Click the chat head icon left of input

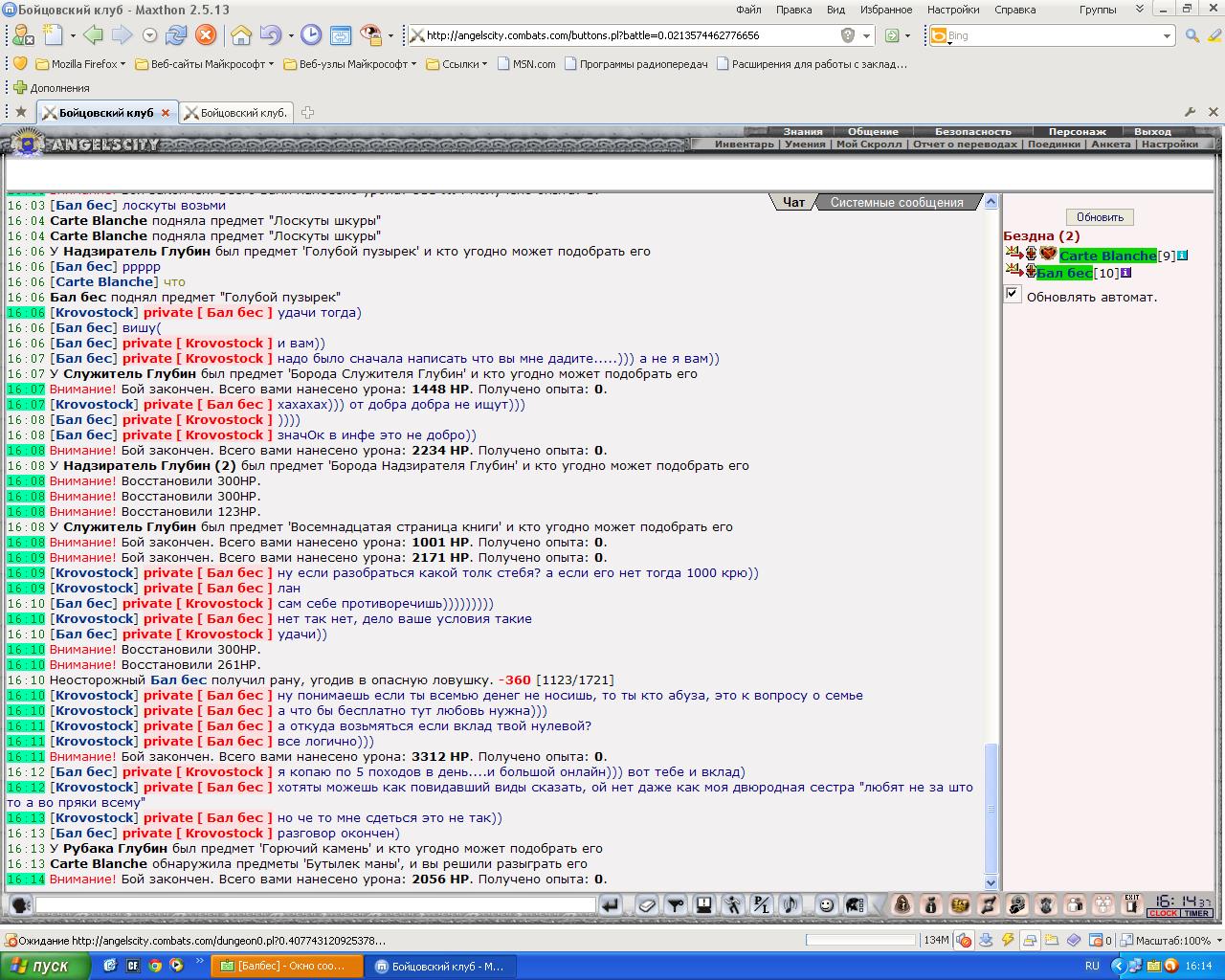(20, 904)
